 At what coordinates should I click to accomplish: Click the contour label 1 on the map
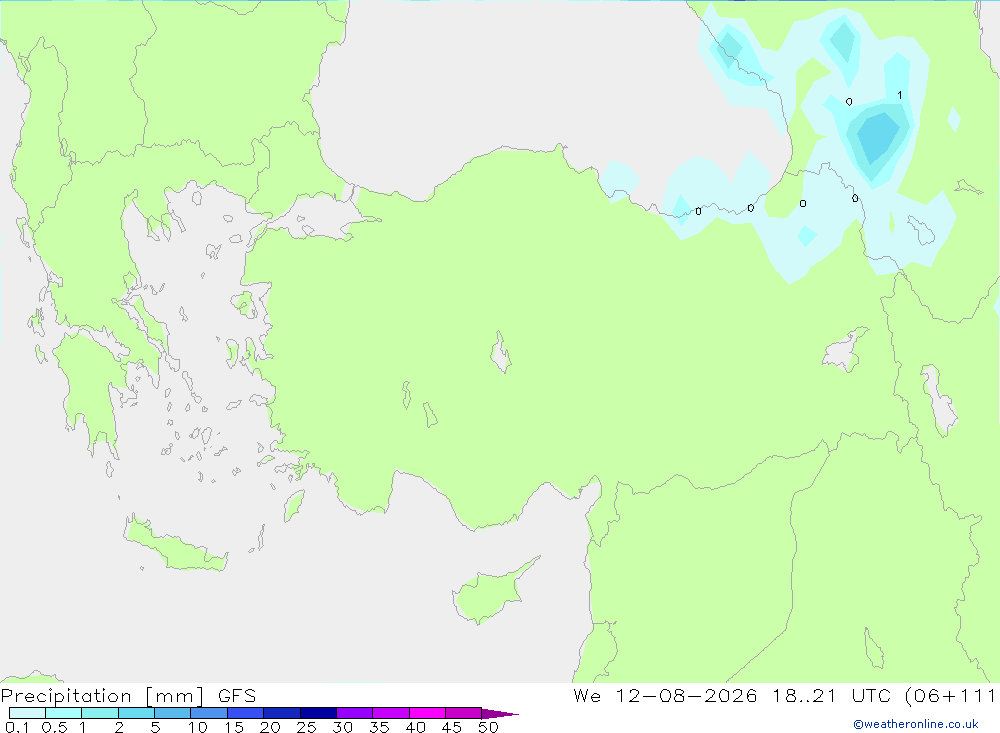[899, 95]
